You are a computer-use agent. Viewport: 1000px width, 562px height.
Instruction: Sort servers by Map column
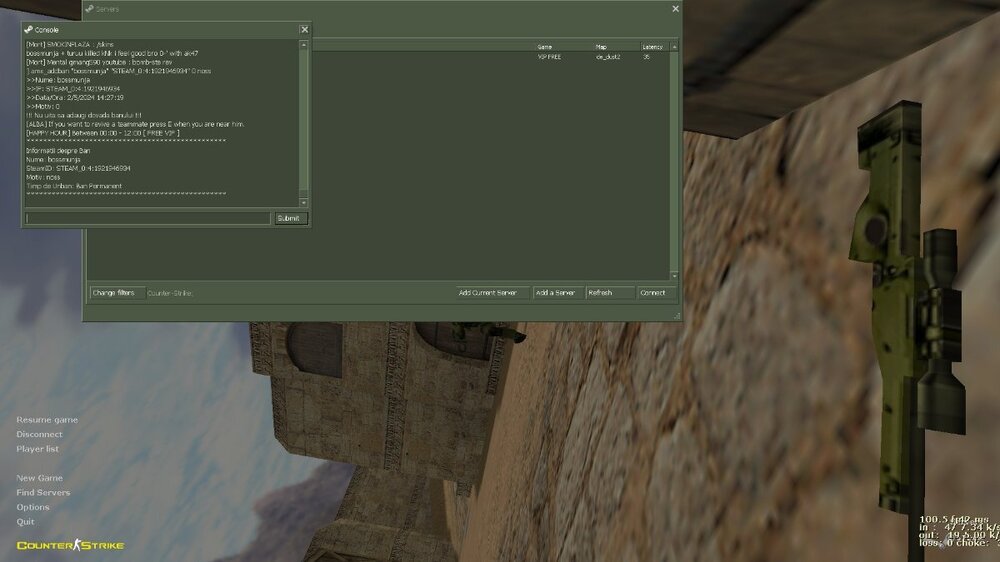click(x=614, y=46)
